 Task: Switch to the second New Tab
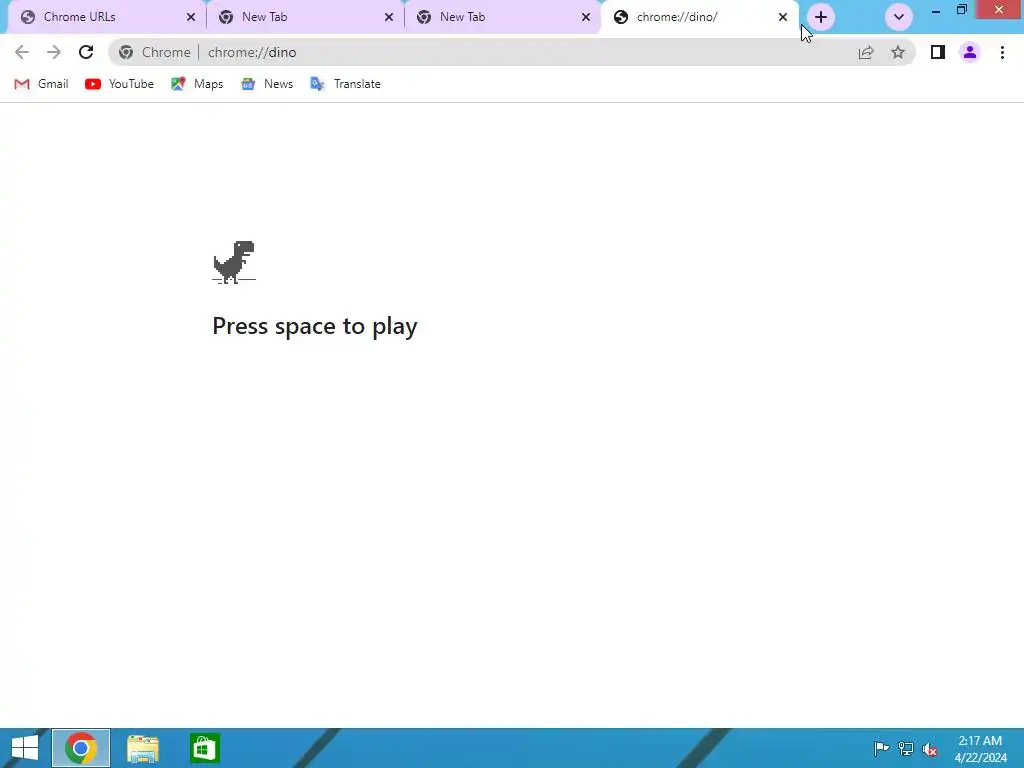pyautogui.click(x=502, y=17)
